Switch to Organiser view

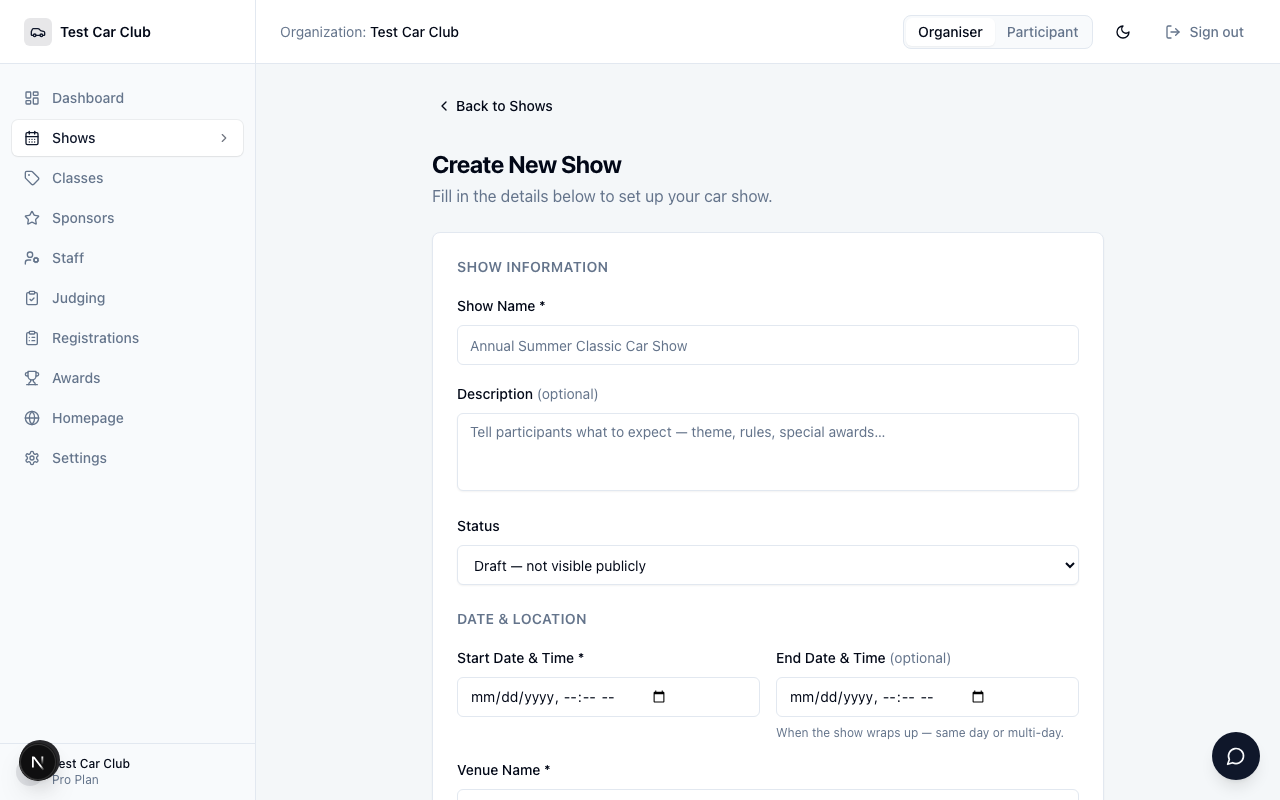950,32
